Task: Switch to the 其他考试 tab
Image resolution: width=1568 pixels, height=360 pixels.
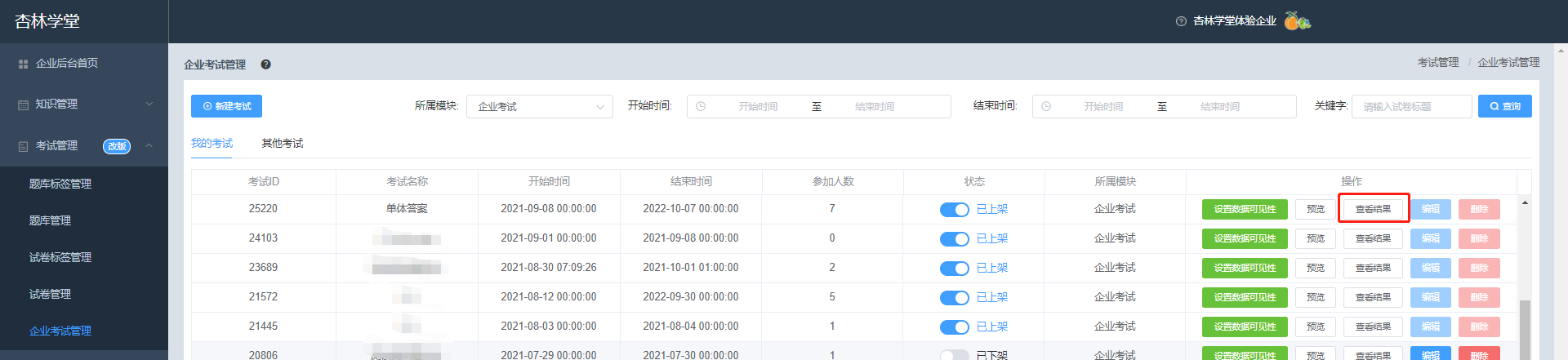Action: (282, 144)
